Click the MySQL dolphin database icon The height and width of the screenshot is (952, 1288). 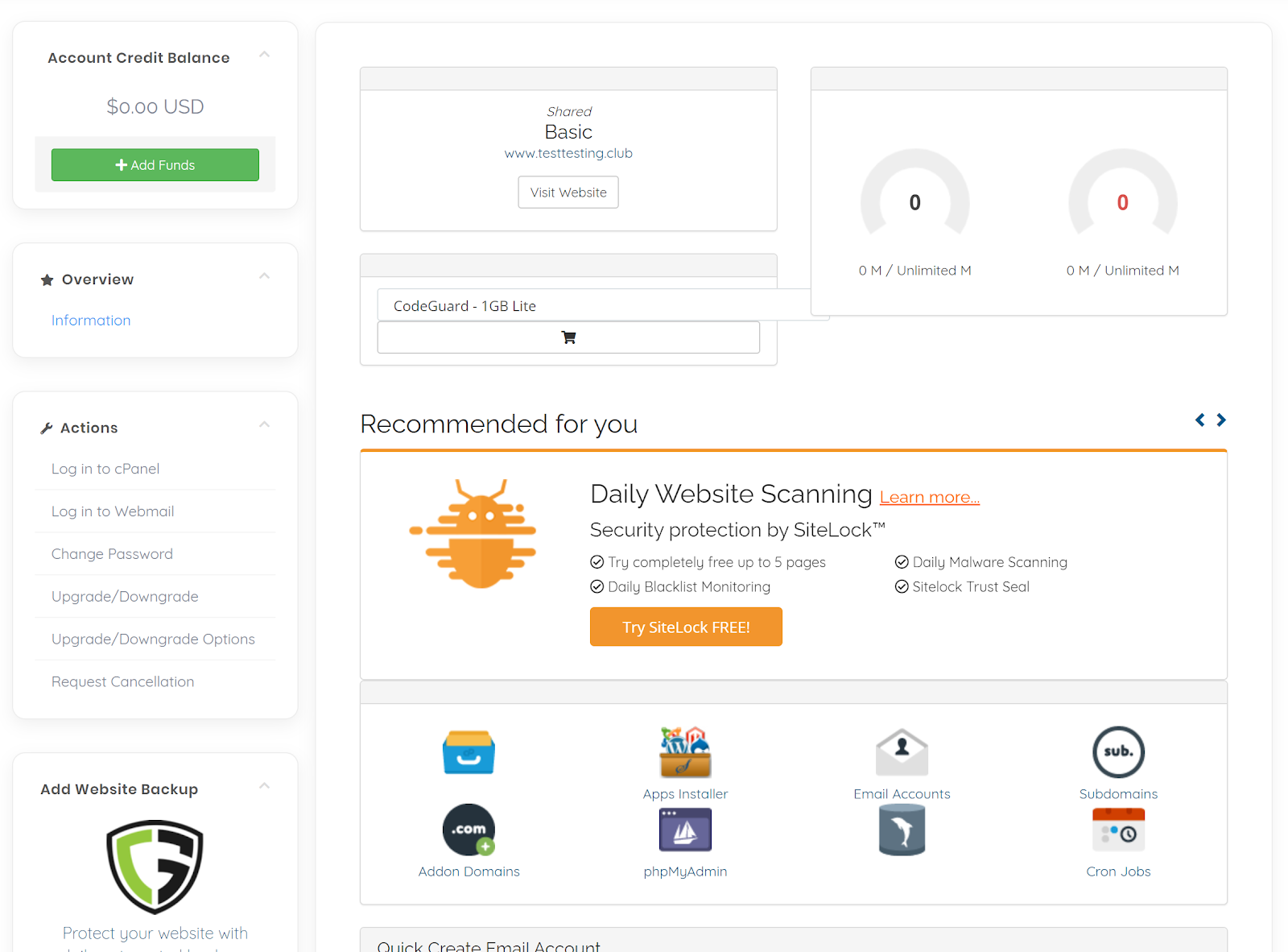(x=902, y=830)
